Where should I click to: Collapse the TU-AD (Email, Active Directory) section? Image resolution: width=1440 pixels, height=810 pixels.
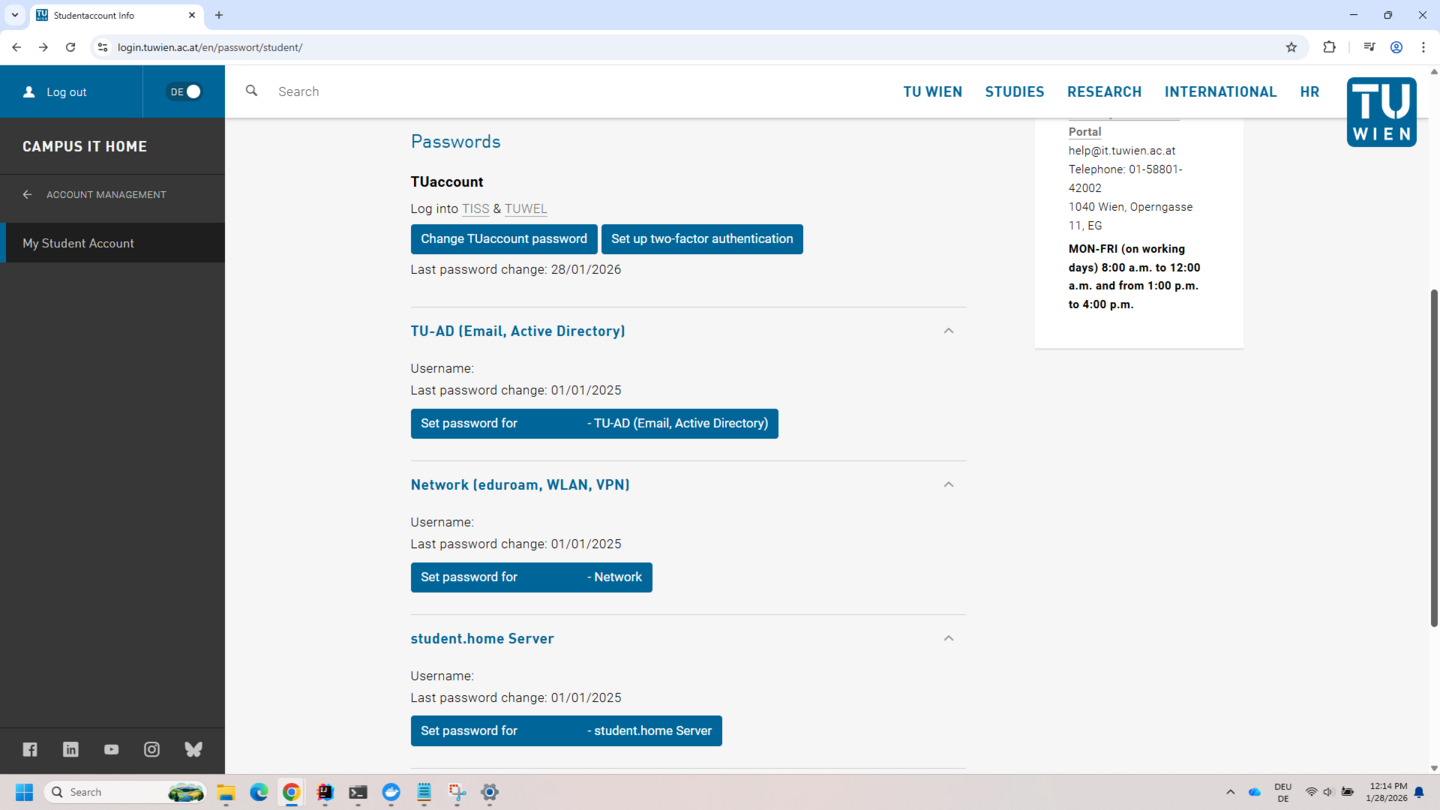948,331
